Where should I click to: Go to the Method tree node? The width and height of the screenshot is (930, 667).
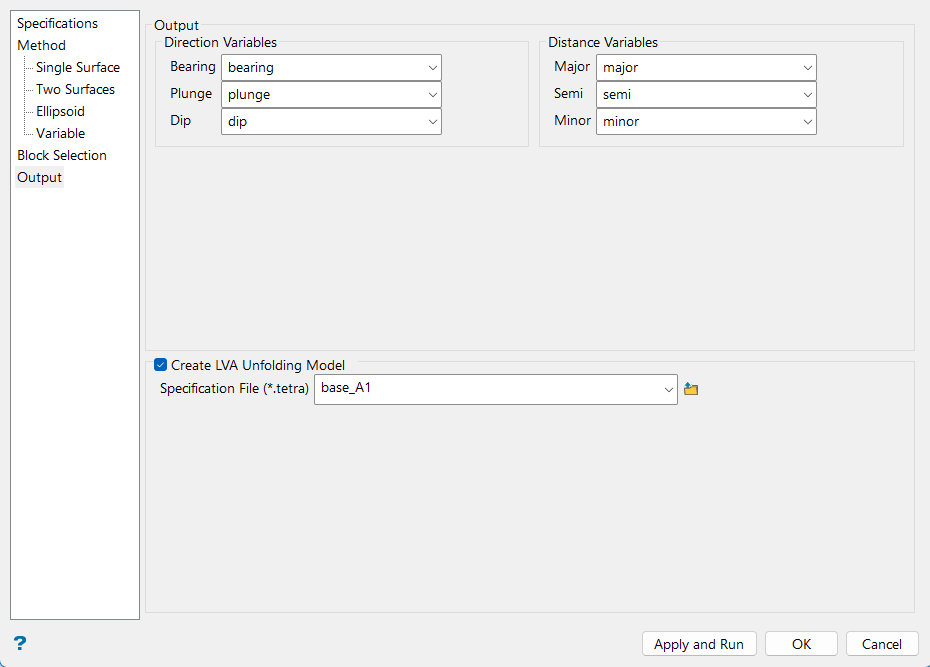click(x=42, y=45)
